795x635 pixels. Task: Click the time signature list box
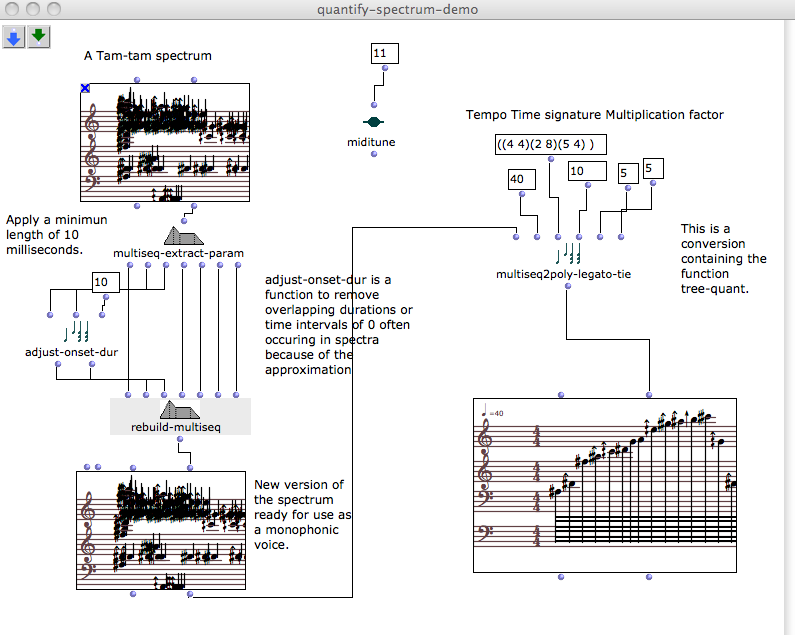[549, 145]
